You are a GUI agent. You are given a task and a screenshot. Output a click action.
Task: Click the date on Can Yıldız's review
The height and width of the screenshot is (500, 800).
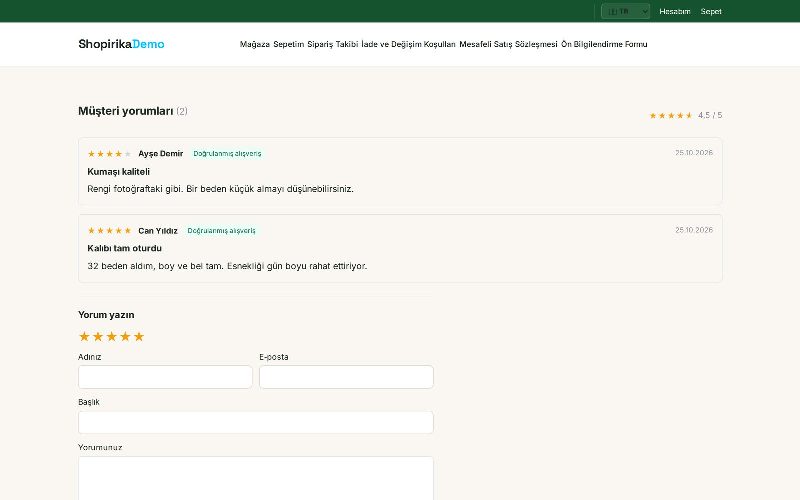694,230
